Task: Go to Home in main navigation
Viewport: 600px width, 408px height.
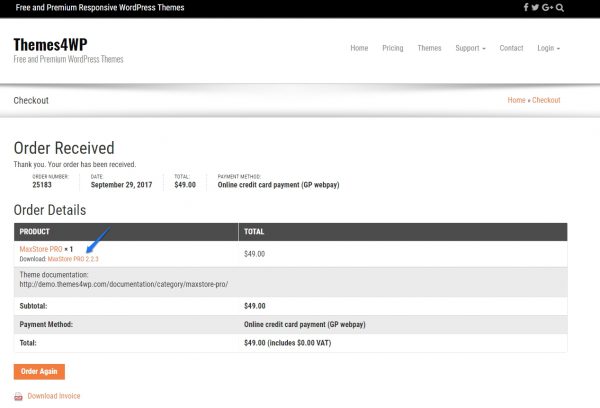Action: [359, 48]
